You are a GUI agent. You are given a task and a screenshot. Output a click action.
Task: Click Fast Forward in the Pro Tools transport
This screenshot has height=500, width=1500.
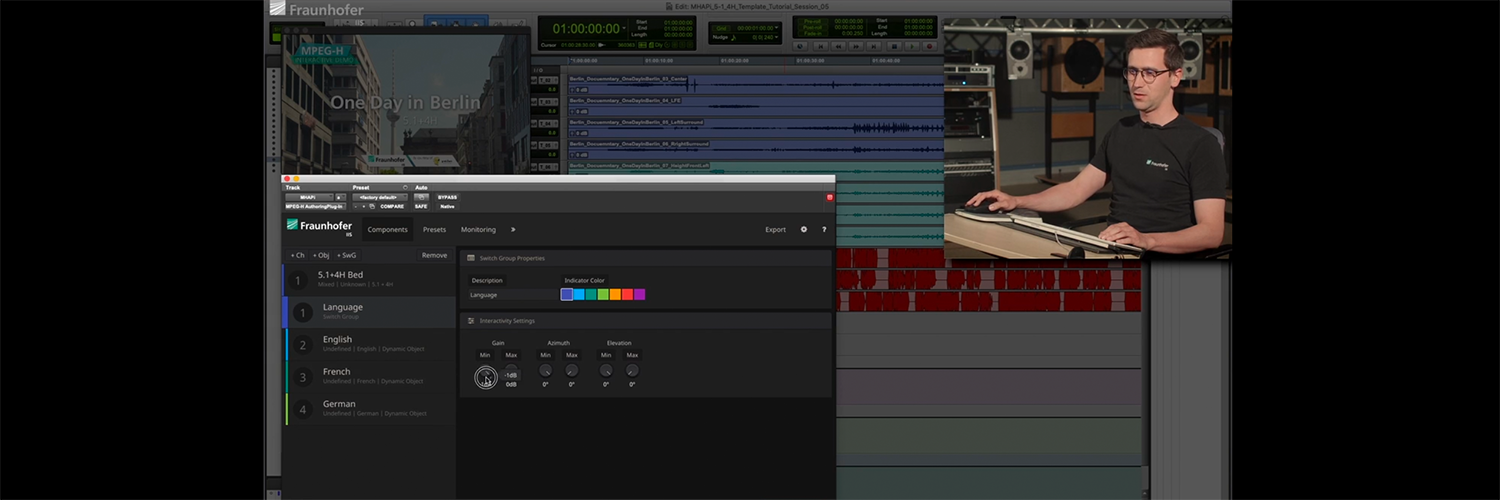click(x=856, y=46)
